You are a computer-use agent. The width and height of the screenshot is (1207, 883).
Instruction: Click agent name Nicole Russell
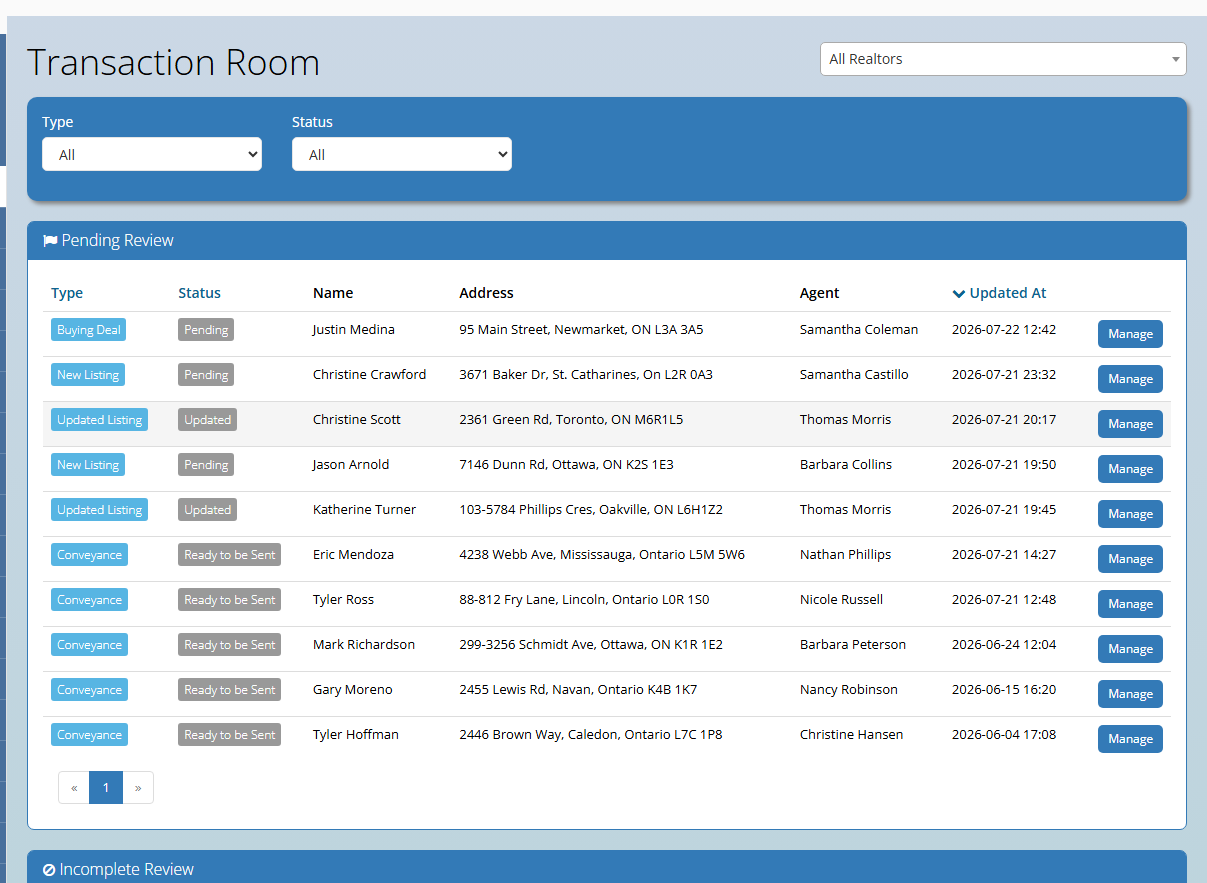(x=841, y=599)
